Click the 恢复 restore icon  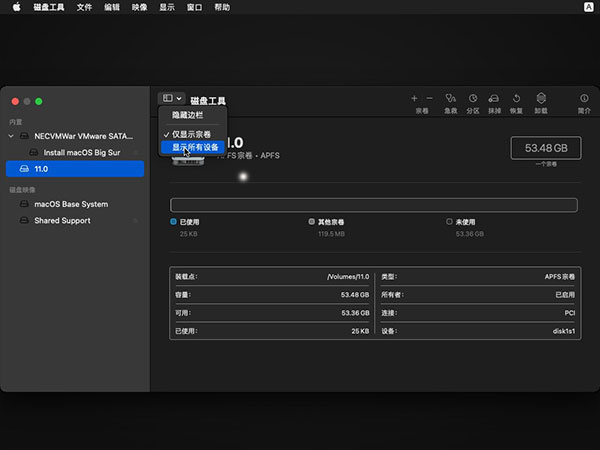516,98
